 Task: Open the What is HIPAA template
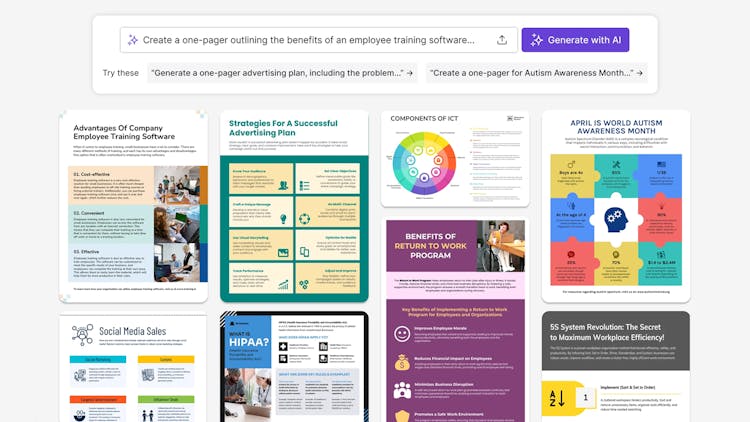pyautogui.click(x=294, y=368)
